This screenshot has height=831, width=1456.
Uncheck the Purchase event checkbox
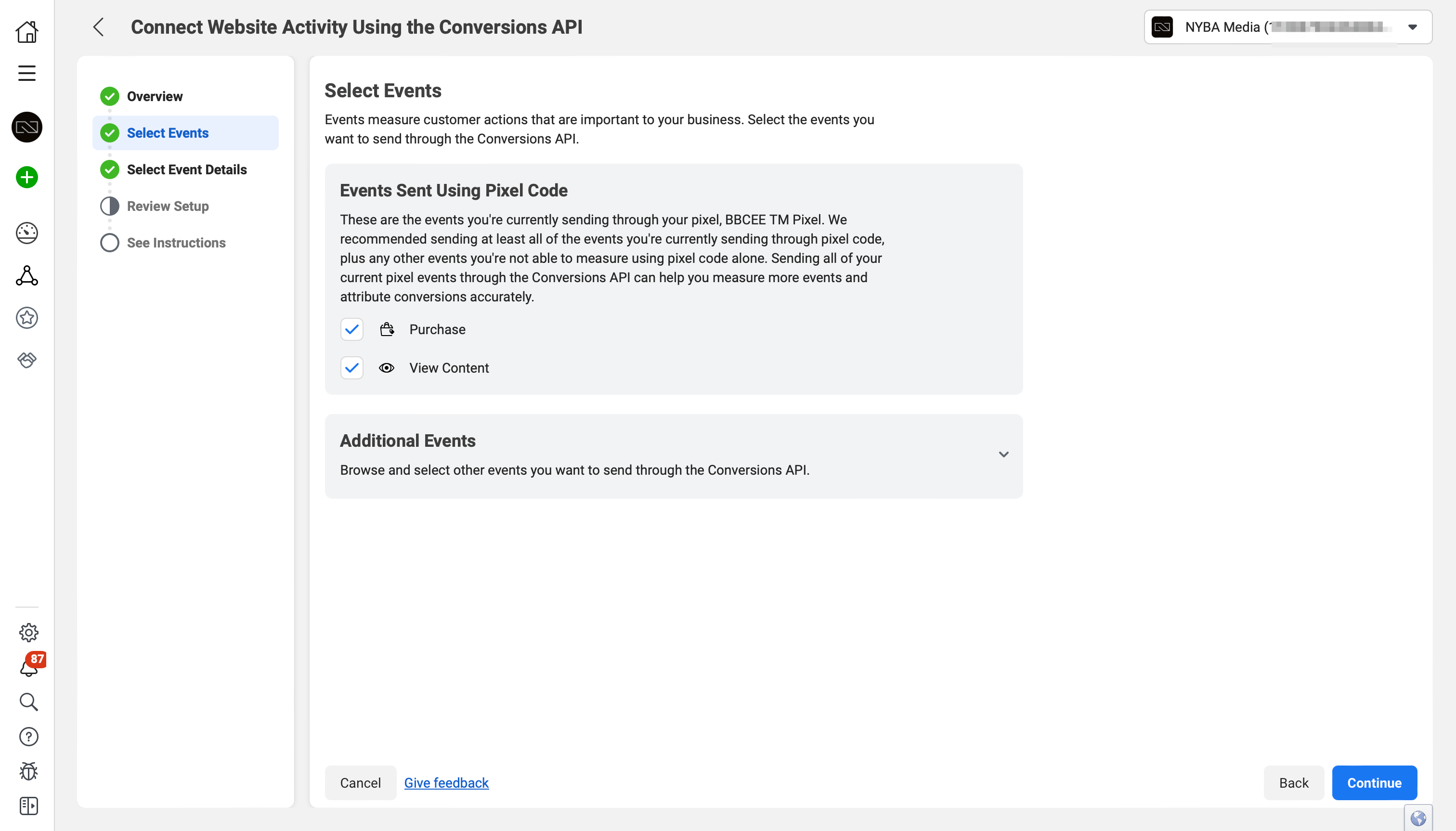click(x=351, y=329)
